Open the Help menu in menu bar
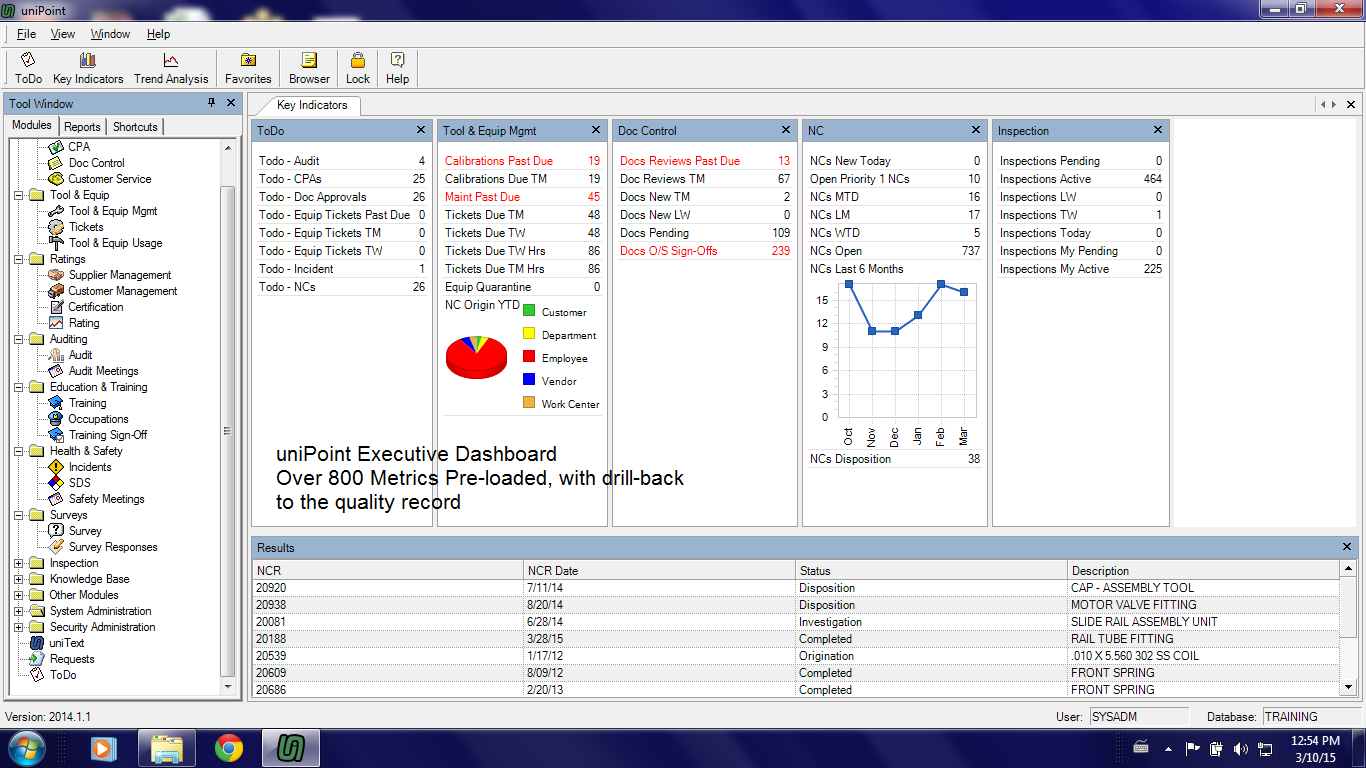This screenshot has width=1366, height=768. (158, 34)
